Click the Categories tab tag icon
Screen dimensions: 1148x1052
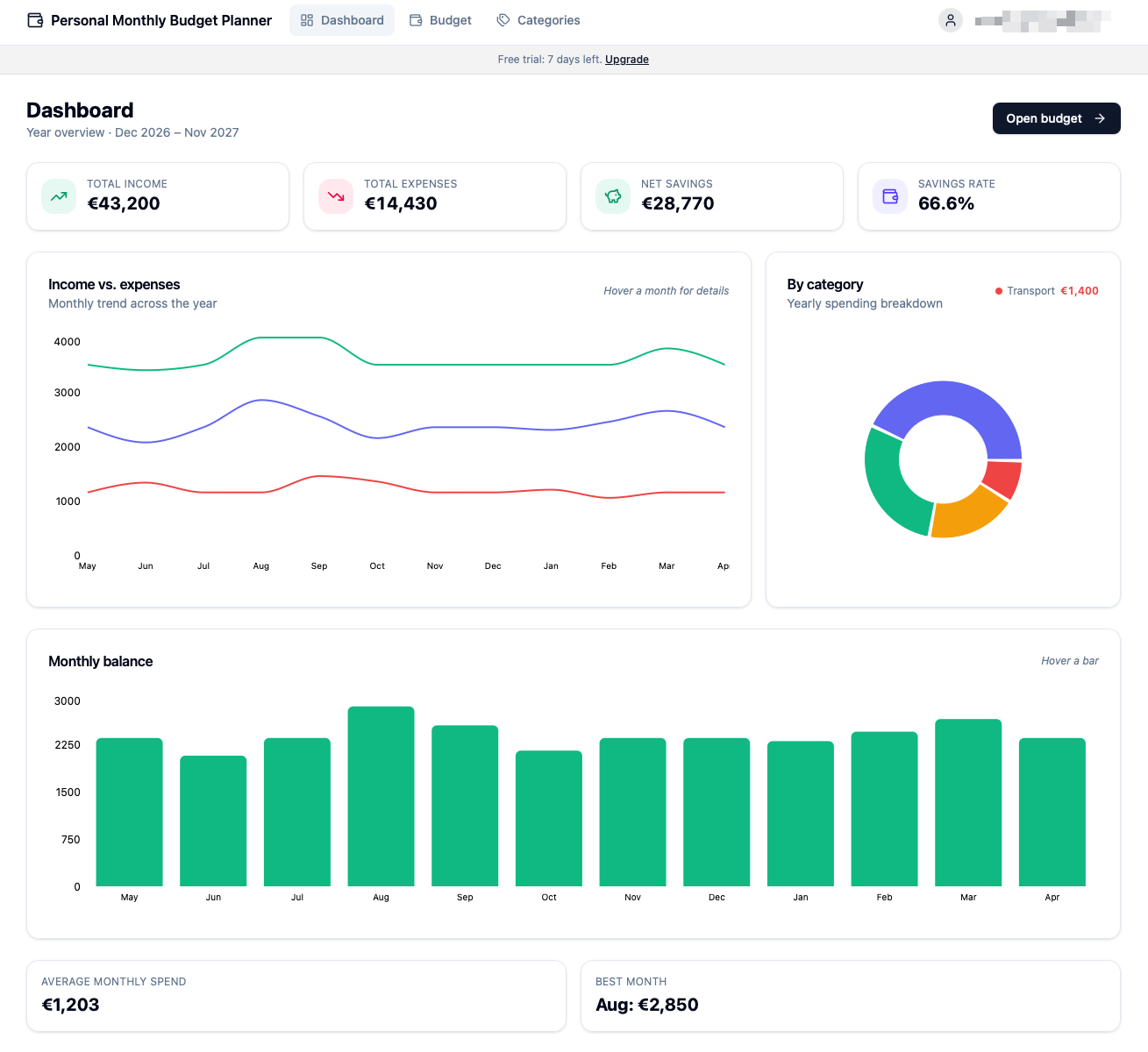(x=503, y=20)
